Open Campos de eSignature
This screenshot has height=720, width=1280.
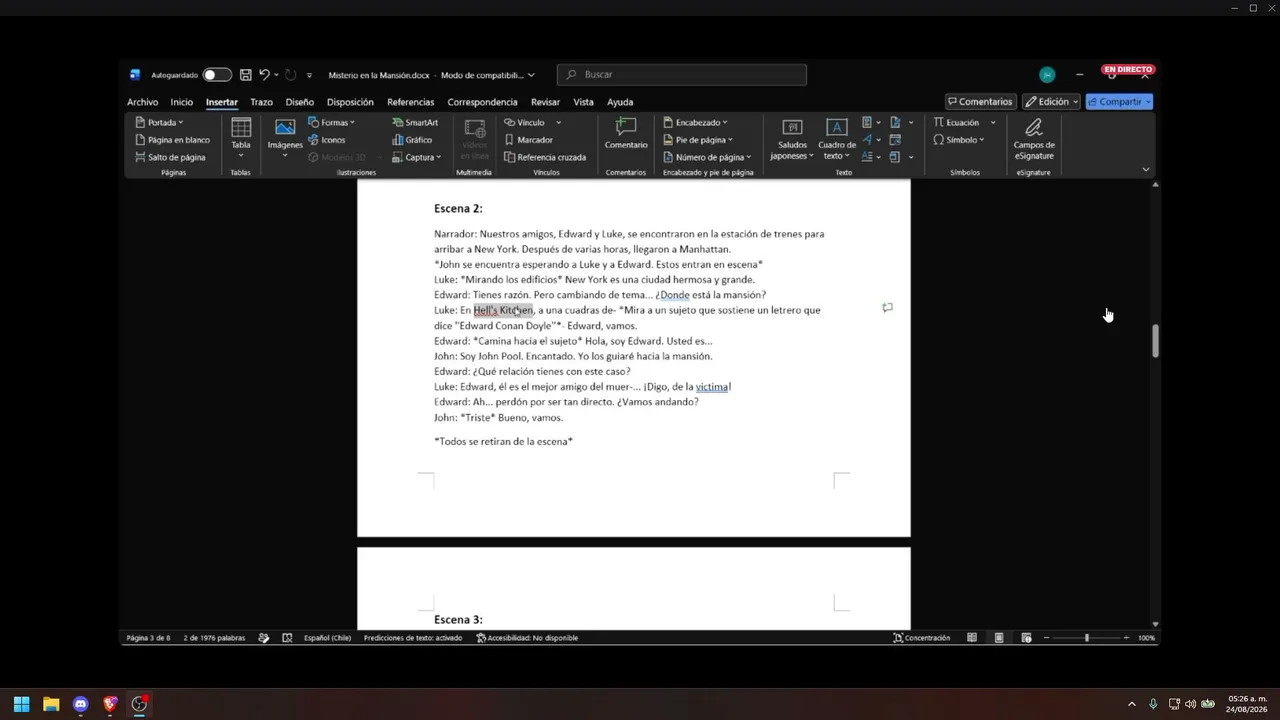[x=1034, y=138]
